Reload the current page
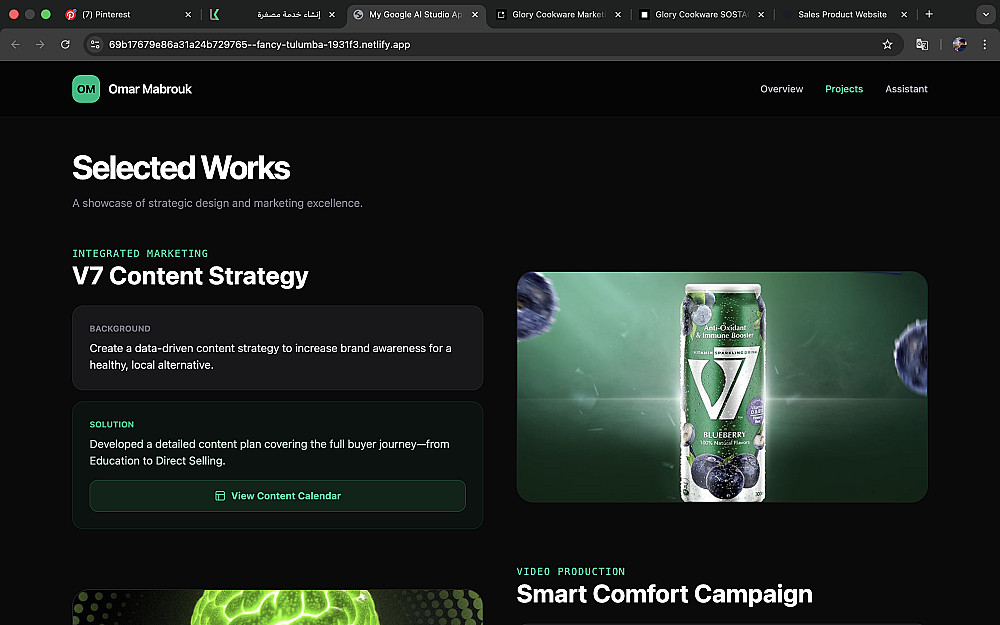Screen dimensions: 1000x625 pyautogui.click(x=65, y=44)
